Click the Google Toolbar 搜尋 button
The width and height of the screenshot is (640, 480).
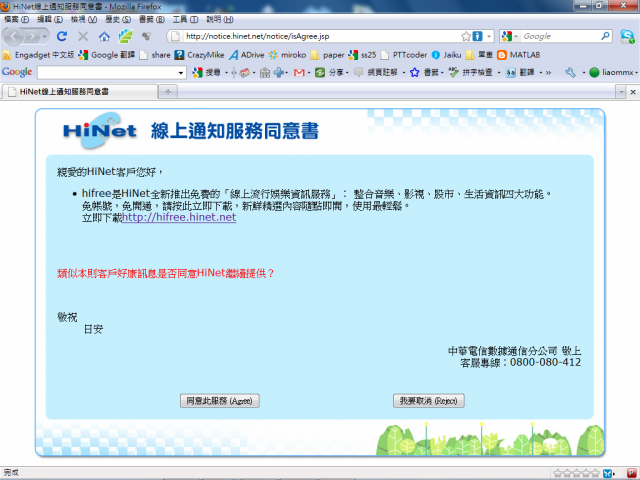point(207,72)
